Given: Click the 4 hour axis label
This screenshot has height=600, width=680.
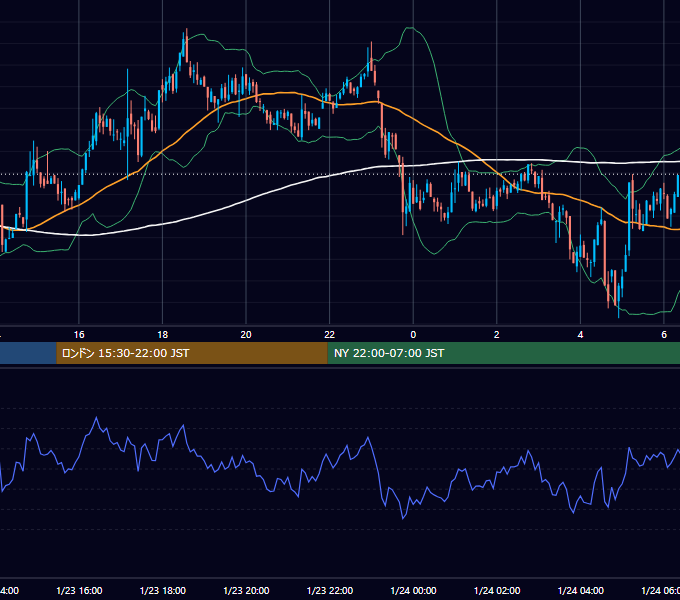Looking at the screenshot, I should [x=580, y=335].
